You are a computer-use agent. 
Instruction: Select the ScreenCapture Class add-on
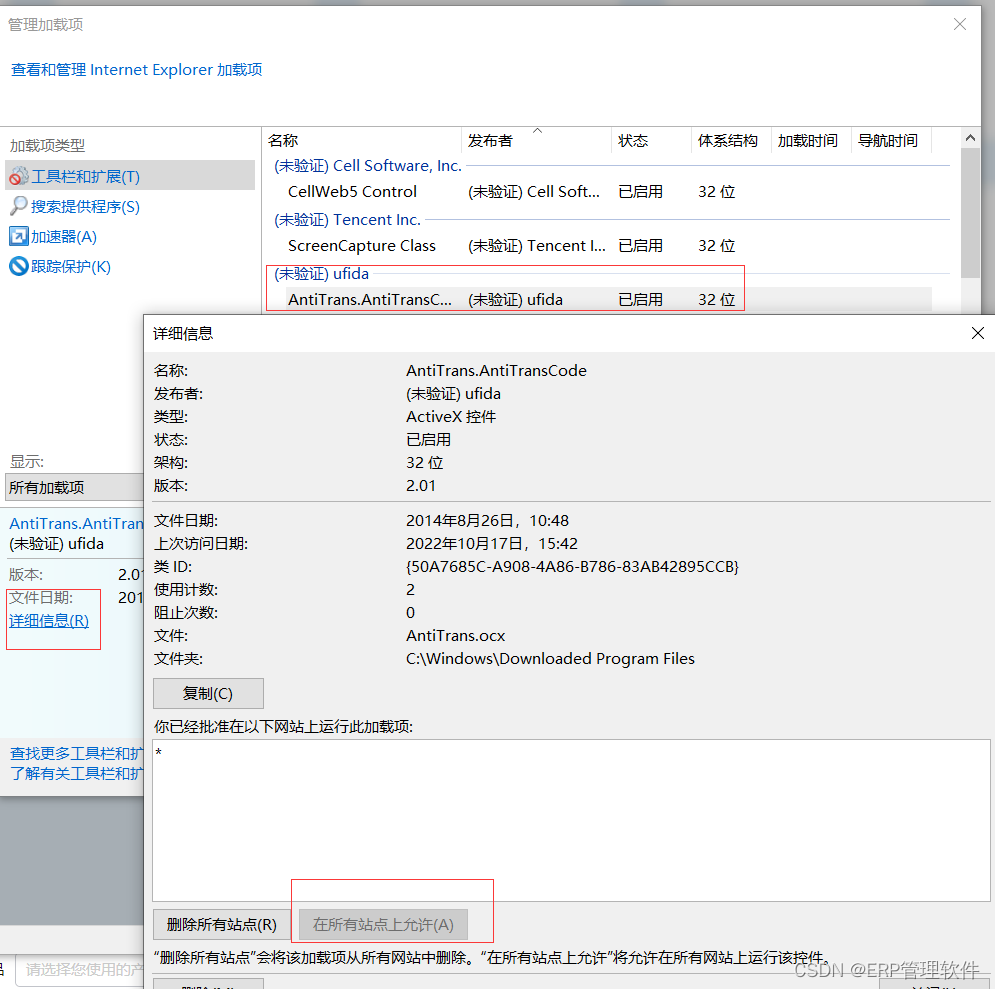(361, 245)
